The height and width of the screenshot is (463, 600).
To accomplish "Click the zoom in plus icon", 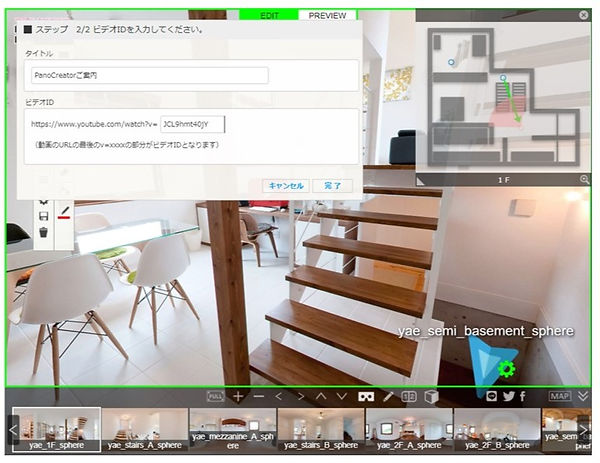I will (x=238, y=396).
